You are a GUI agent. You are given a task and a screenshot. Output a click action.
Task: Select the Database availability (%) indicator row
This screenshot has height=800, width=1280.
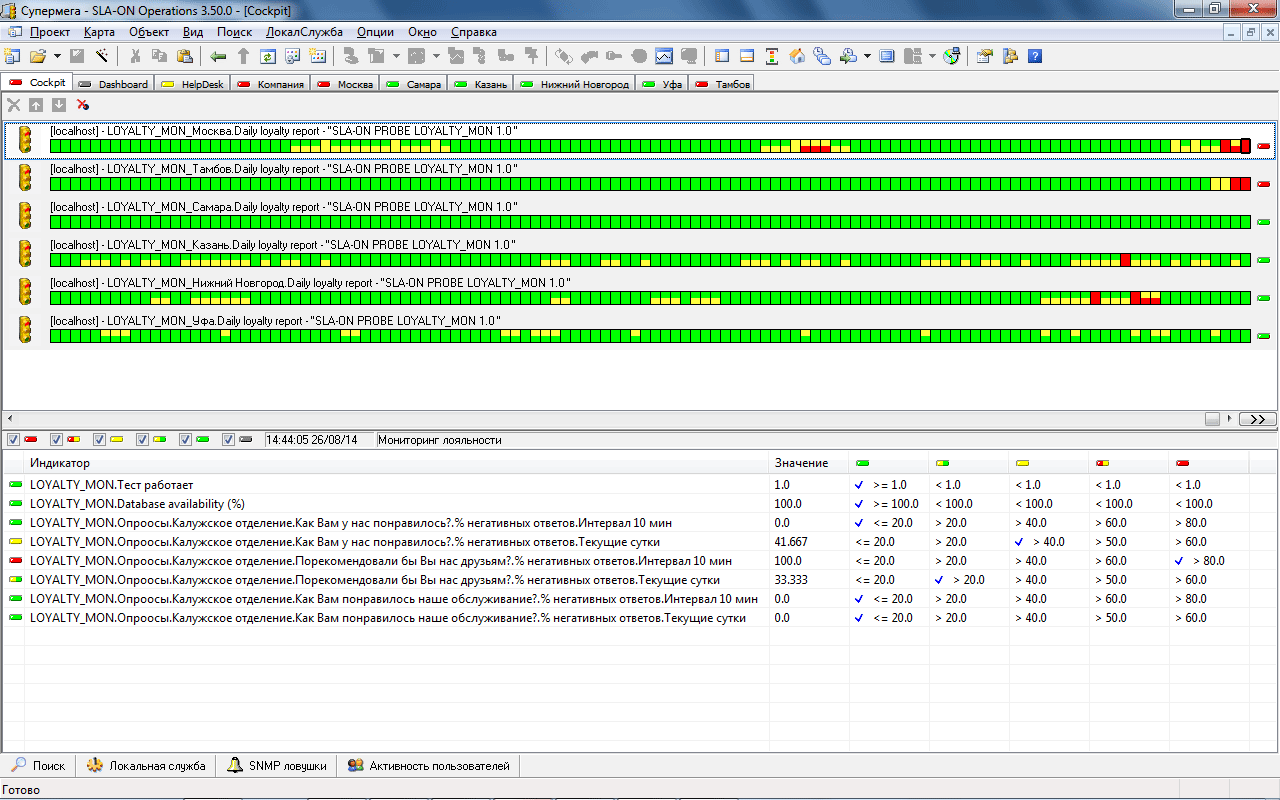(x=137, y=504)
